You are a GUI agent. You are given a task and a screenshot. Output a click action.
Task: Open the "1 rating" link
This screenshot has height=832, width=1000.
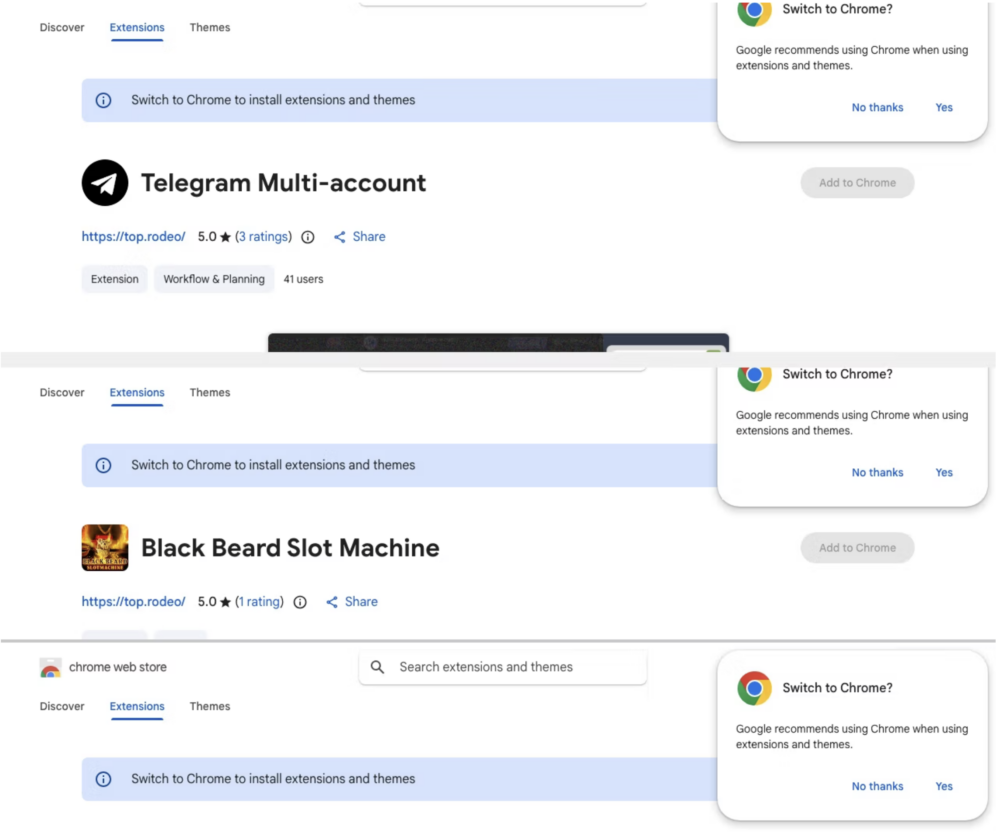[259, 602]
